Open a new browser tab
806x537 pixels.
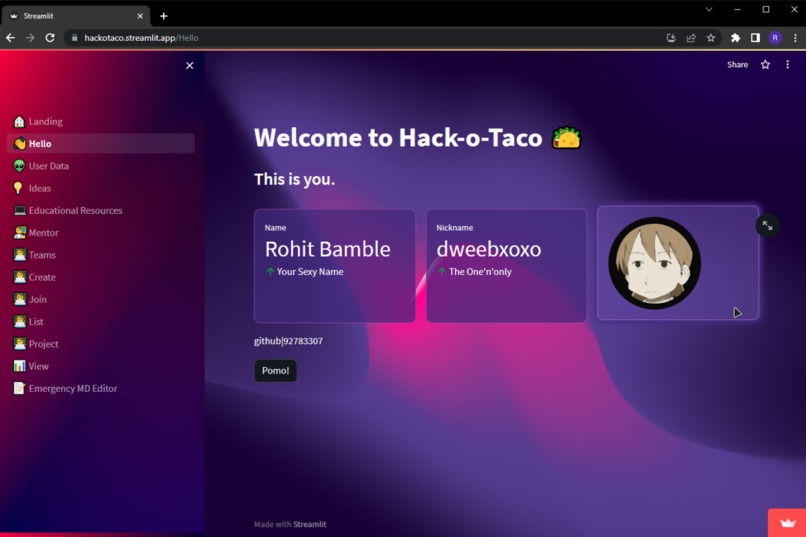tap(163, 16)
